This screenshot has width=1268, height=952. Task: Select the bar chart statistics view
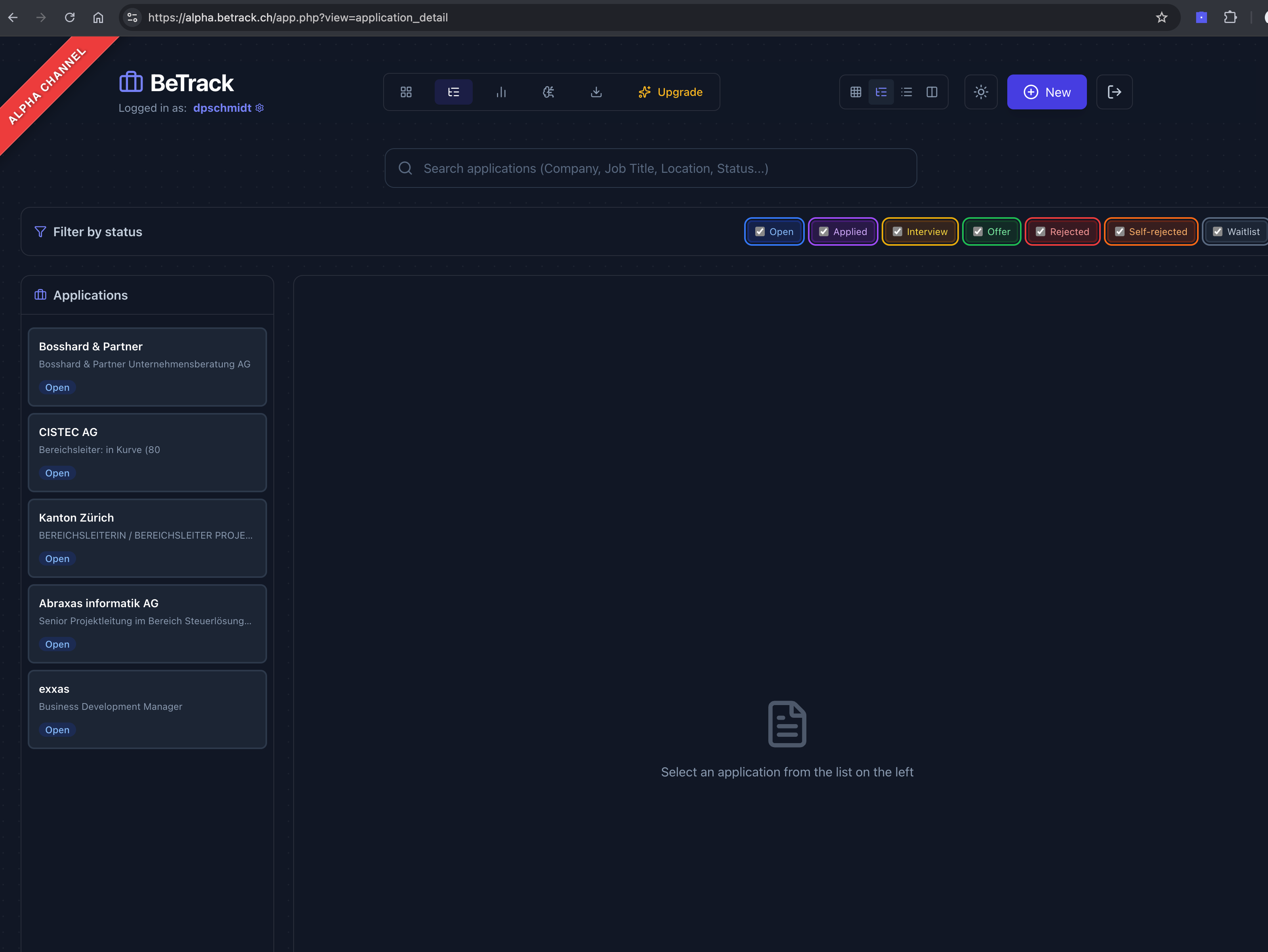501,92
